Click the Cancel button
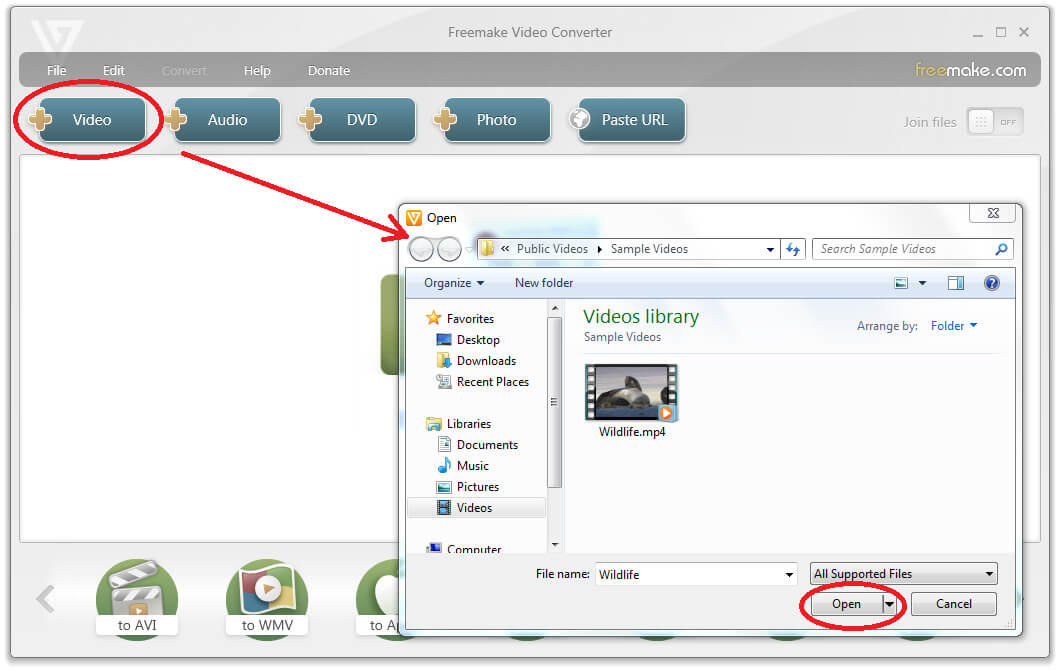The image size is (1060, 670). [x=953, y=604]
